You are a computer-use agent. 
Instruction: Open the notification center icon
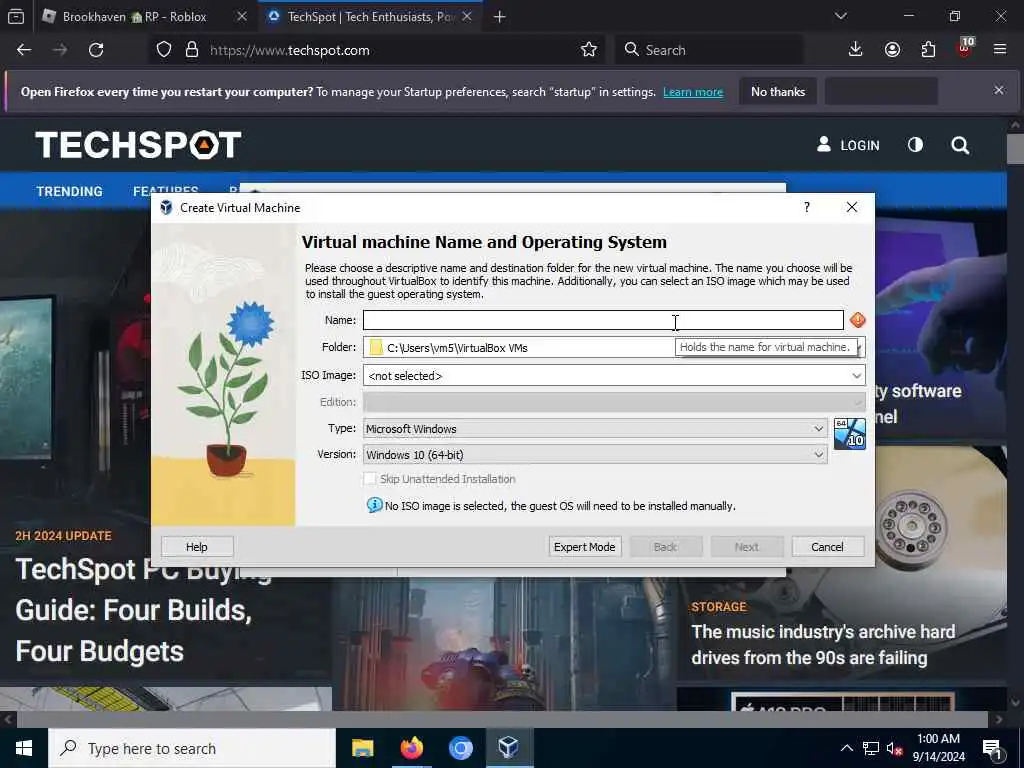click(991, 748)
